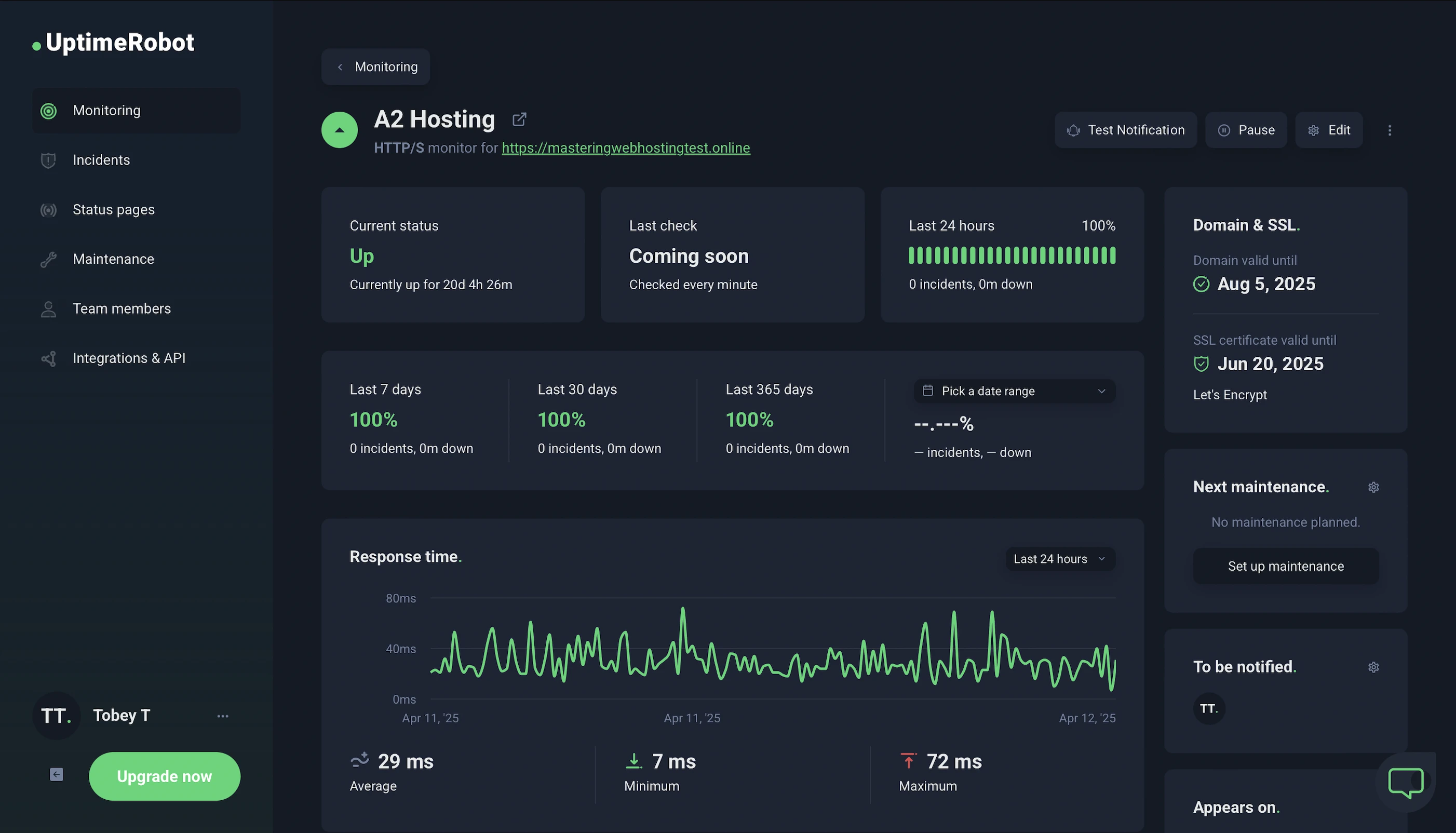Open To be notified settings gear
1456x833 pixels.
[x=1373, y=667]
